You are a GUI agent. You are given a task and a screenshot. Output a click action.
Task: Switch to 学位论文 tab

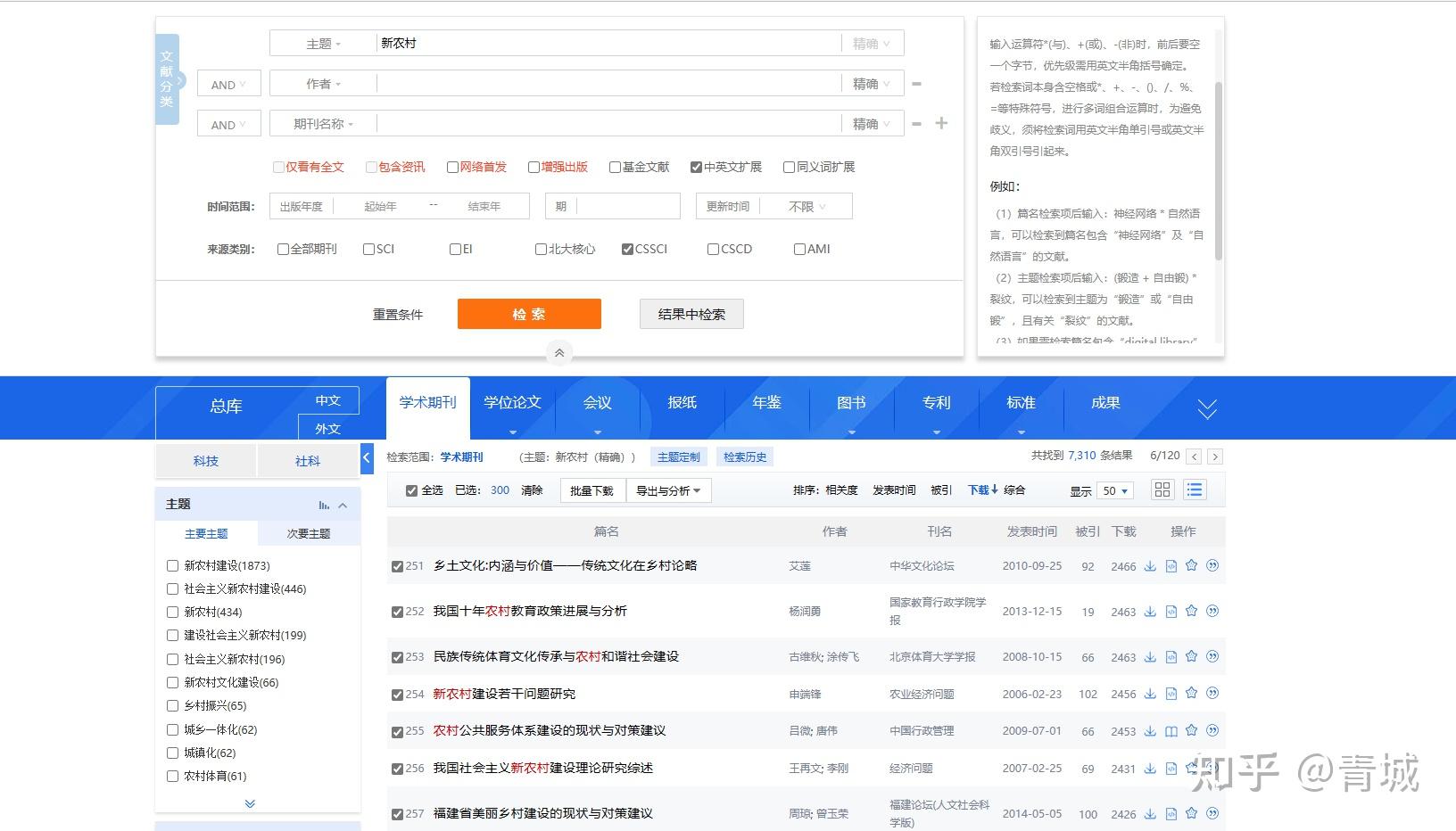(512, 402)
